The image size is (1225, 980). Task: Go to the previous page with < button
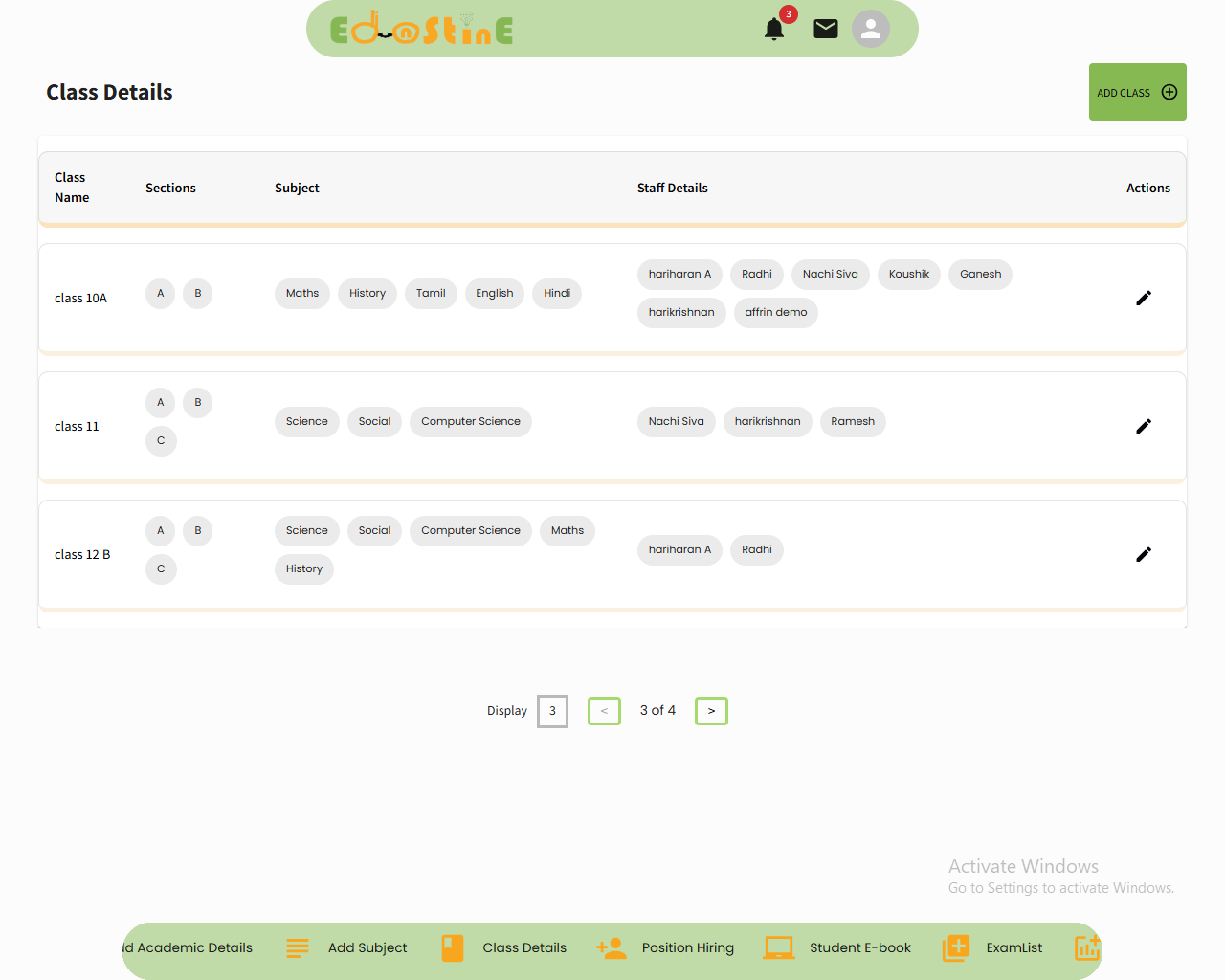pos(604,711)
